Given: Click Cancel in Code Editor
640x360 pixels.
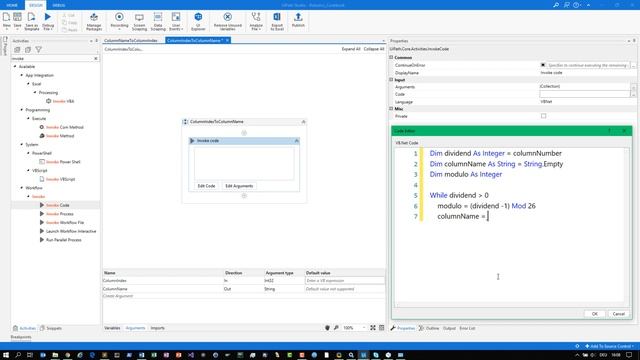Looking at the screenshot, I should coord(619,314).
